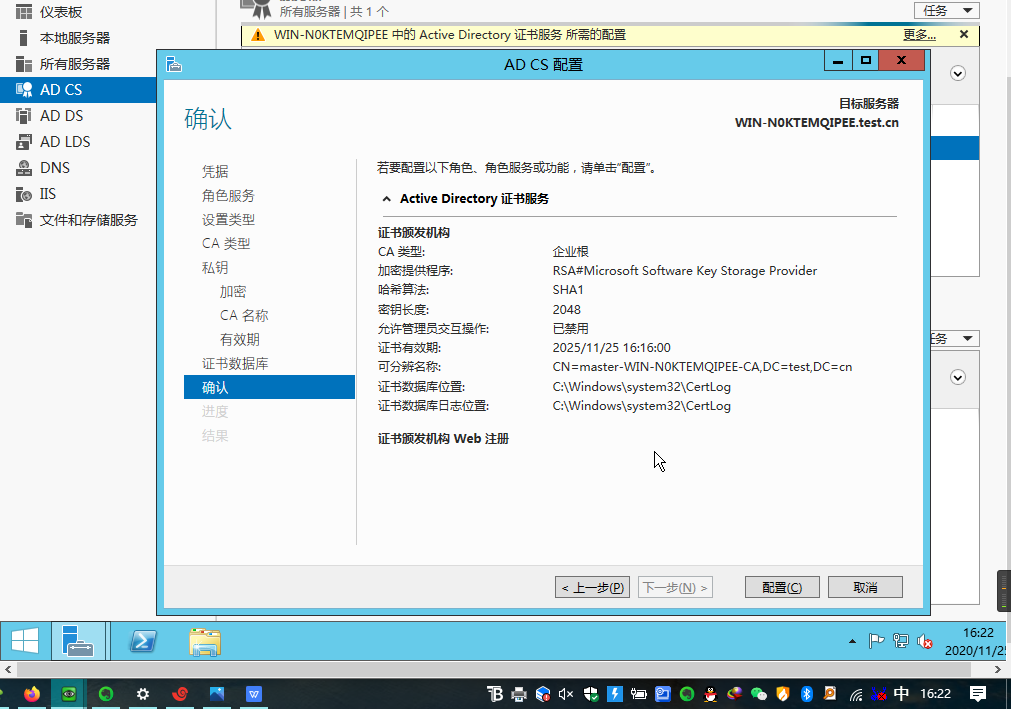Click the 取消 cancel button
The width and height of the screenshot is (1011, 709).
coord(865,587)
